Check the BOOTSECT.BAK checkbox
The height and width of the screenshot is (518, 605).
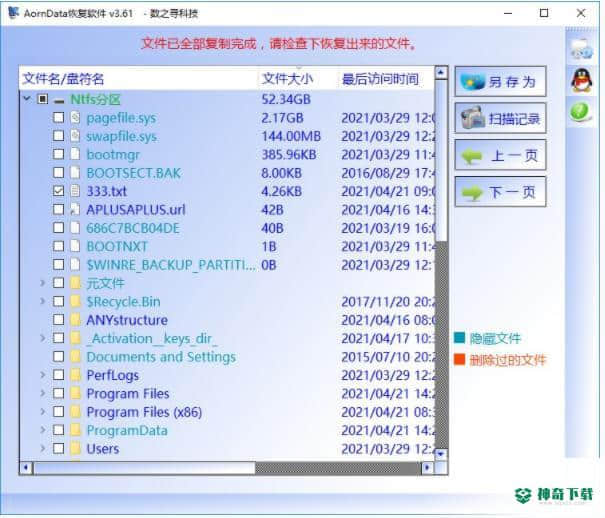coord(58,172)
